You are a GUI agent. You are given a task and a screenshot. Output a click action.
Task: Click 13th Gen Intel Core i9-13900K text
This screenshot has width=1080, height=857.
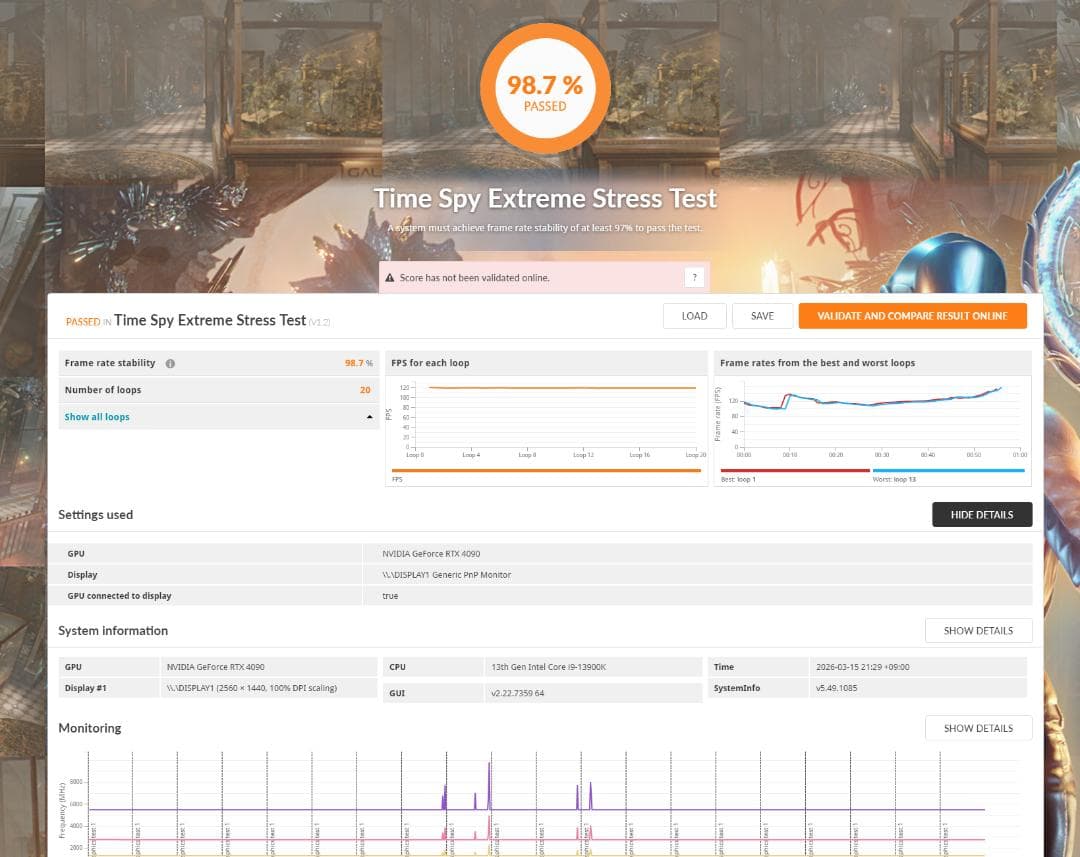[x=548, y=667]
